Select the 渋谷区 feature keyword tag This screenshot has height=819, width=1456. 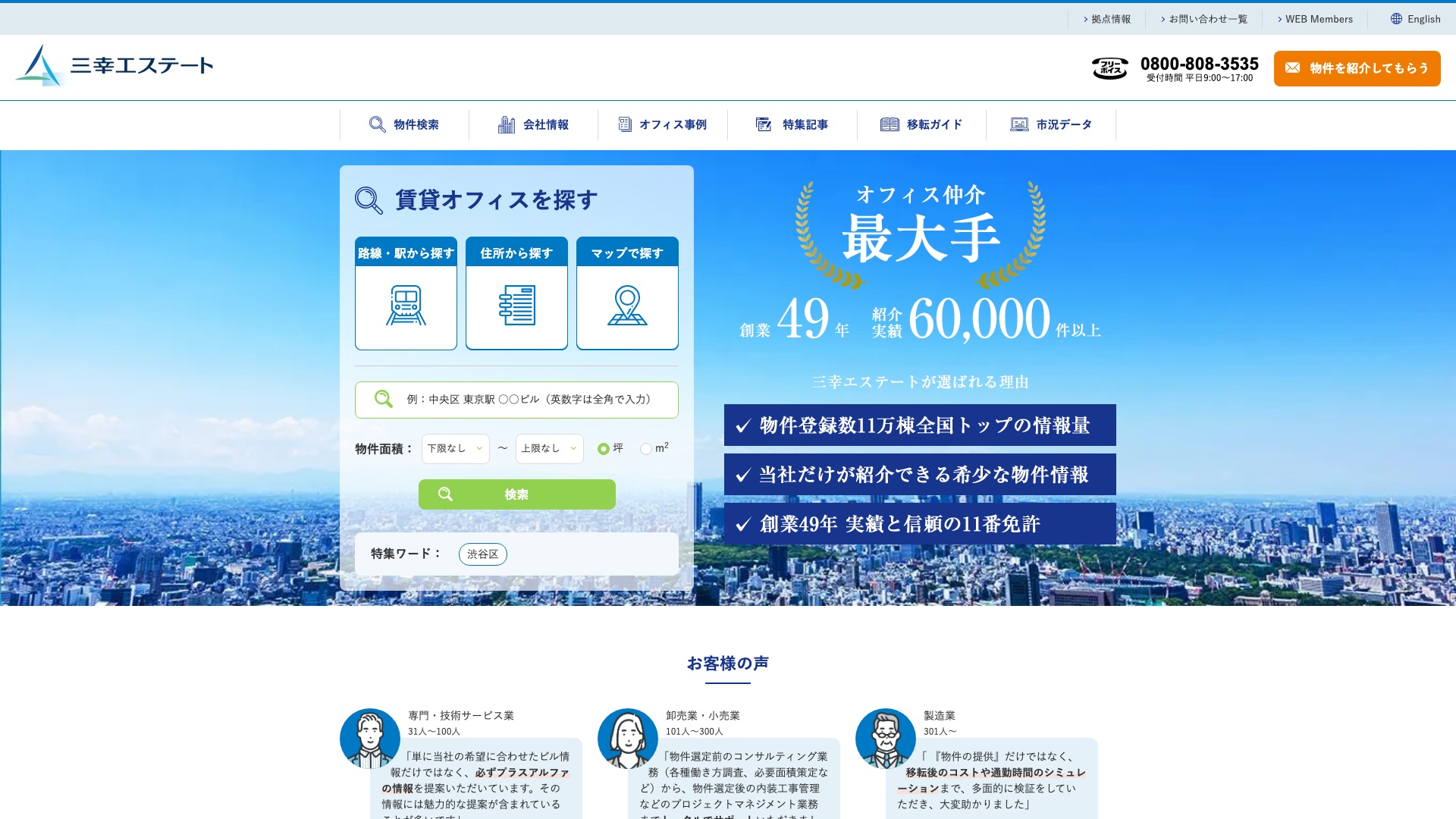click(x=483, y=554)
